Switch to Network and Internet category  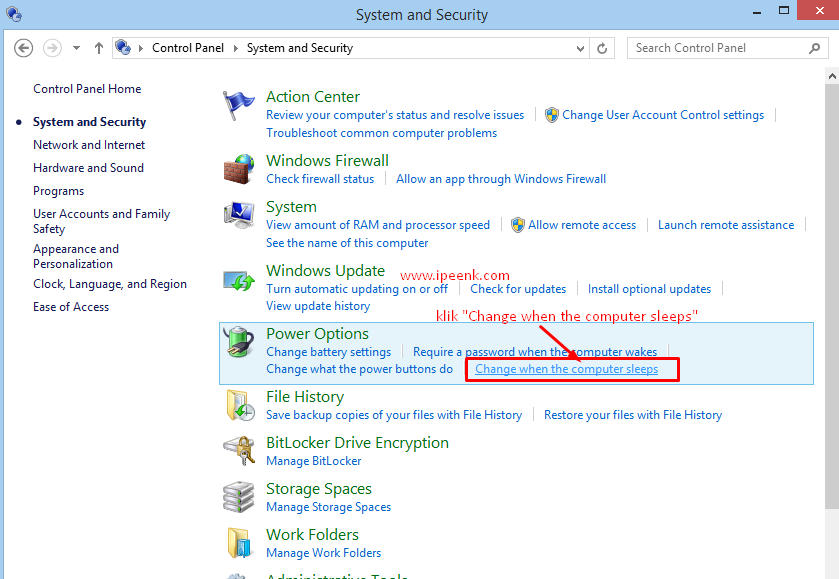[x=88, y=144]
